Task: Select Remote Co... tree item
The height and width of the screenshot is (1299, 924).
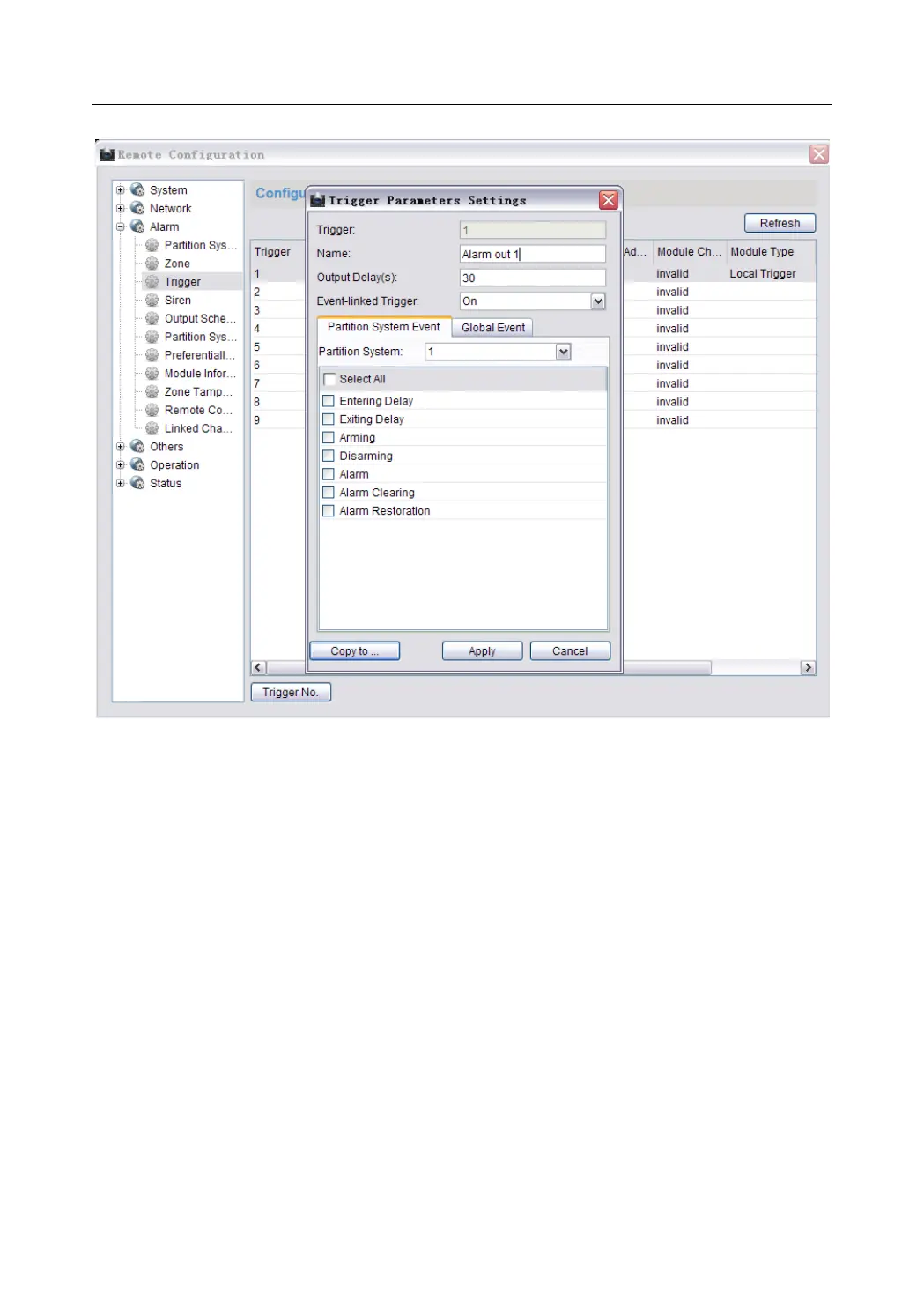Action: click(x=198, y=410)
